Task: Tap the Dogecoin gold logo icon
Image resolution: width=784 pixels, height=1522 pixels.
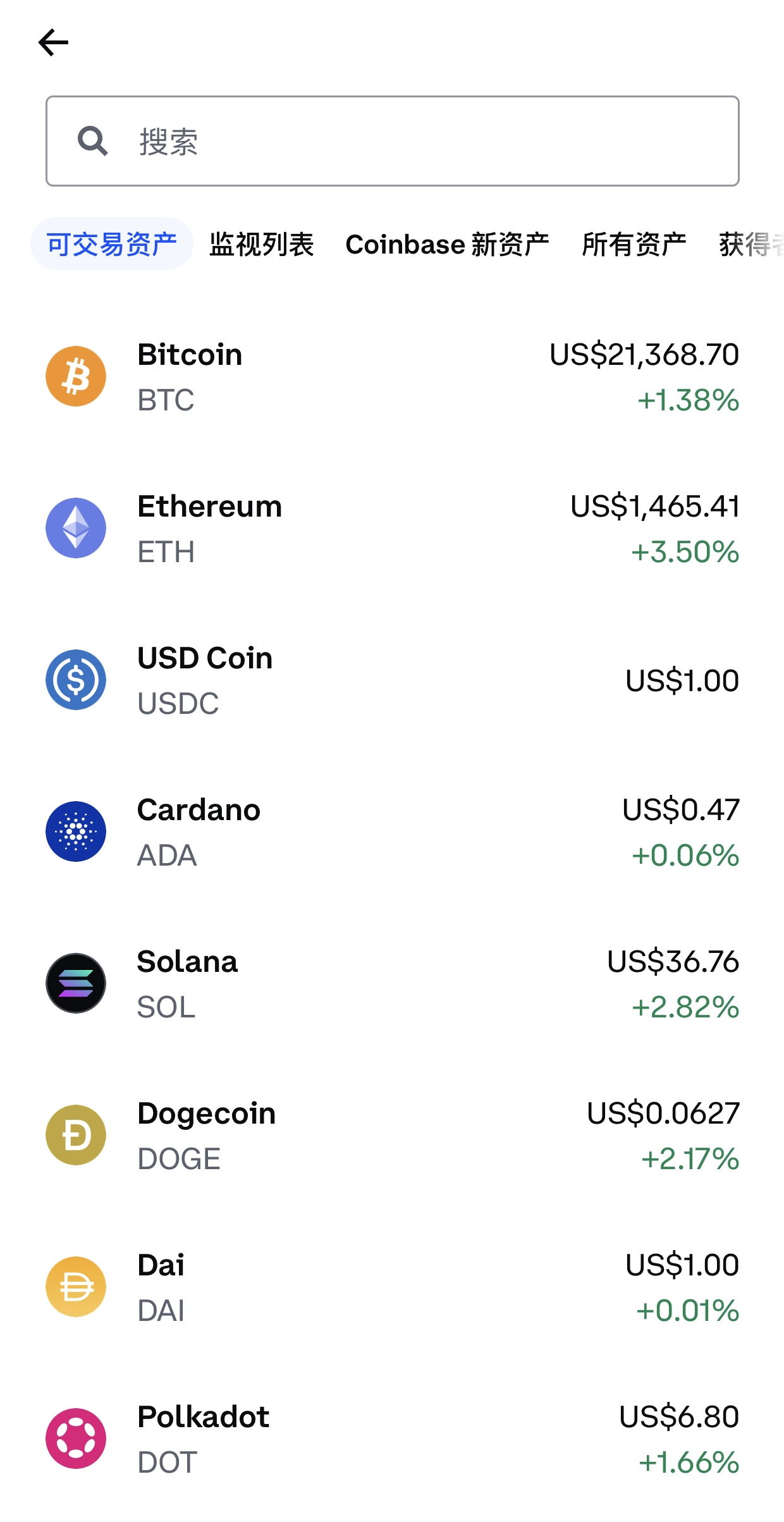Action: pyautogui.click(x=76, y=1135)
